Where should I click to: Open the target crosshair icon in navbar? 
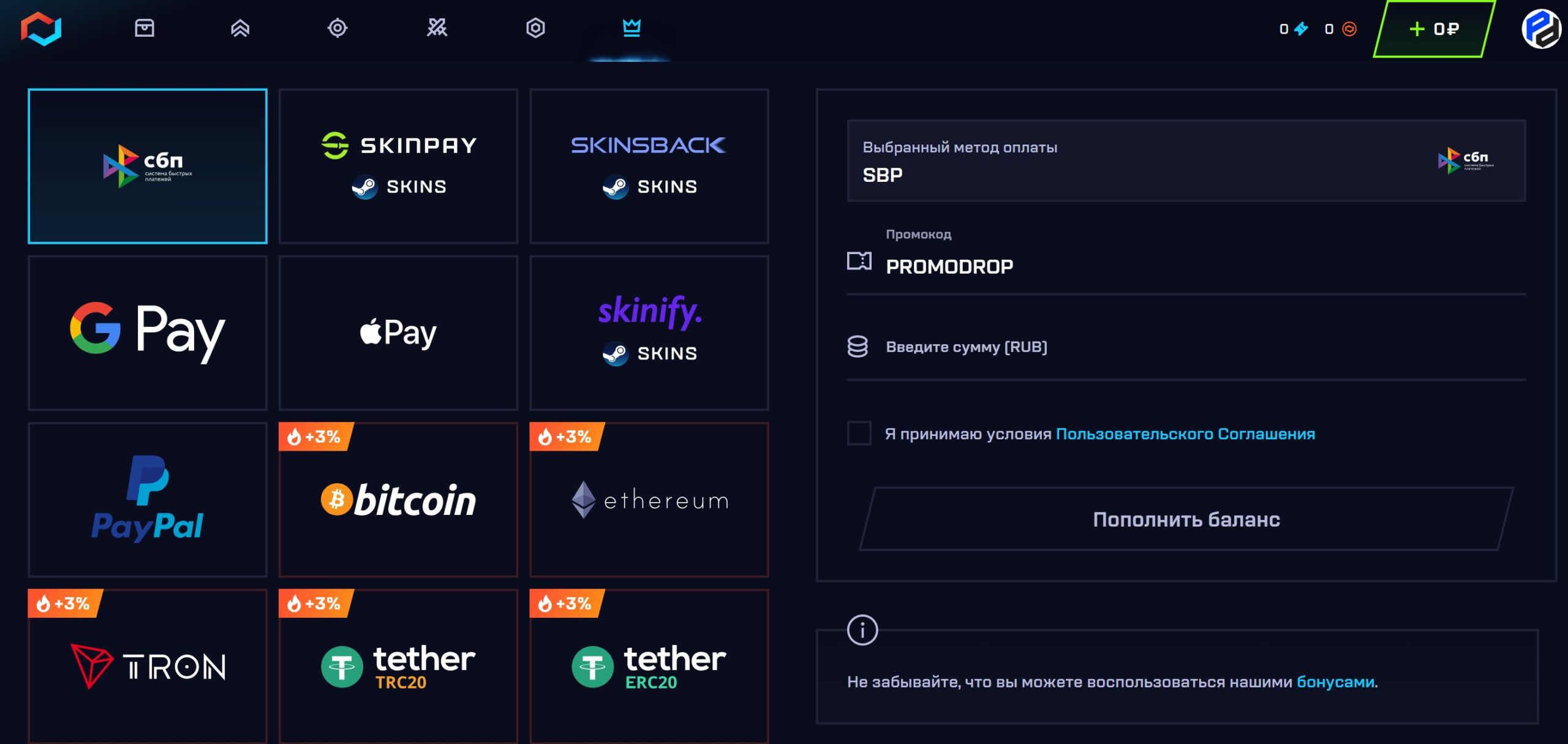coord(337,28)
